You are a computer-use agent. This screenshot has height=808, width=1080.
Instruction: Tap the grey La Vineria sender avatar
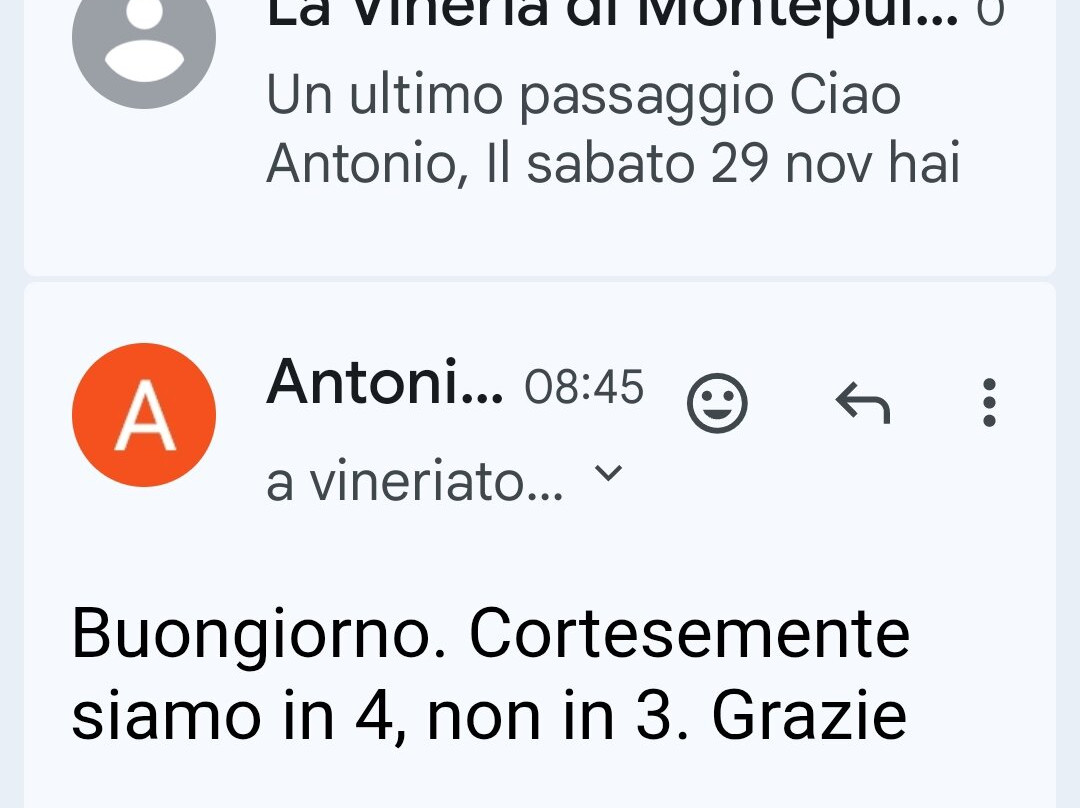pyautogui.click(x=144, y=40)
